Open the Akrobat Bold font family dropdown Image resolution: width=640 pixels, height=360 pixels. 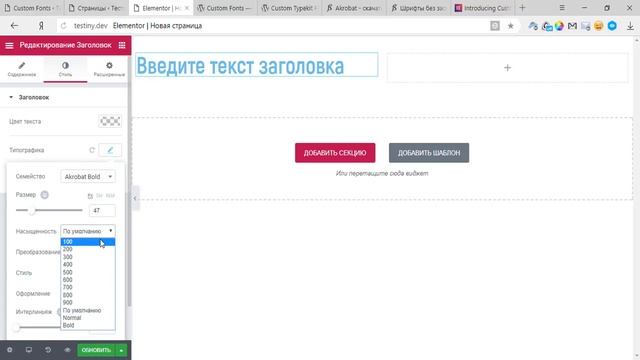(x=88, y=177)
